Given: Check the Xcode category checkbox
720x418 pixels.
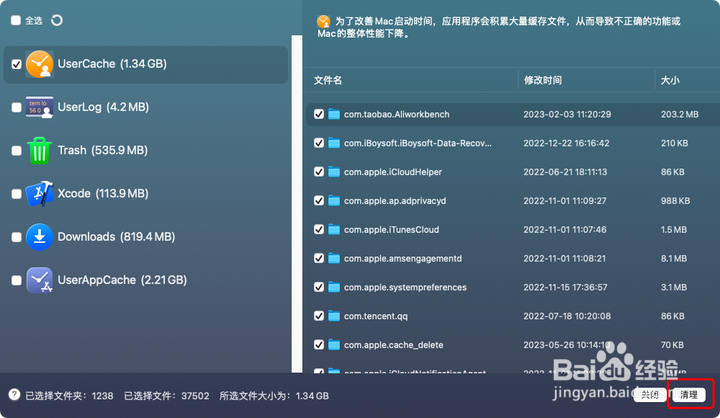Looking at the screenshot, I should tap(17, 194).
